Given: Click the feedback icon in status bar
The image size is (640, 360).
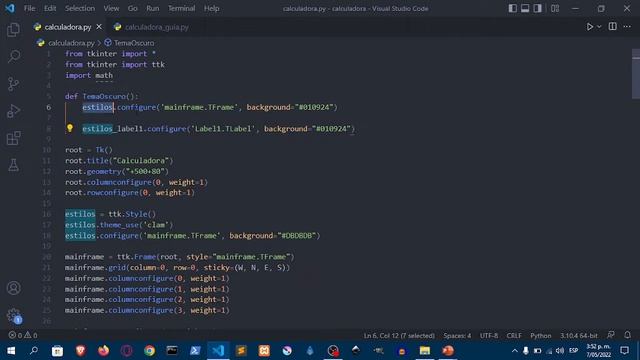Looking at the screenshot, I should click(611, 335).
